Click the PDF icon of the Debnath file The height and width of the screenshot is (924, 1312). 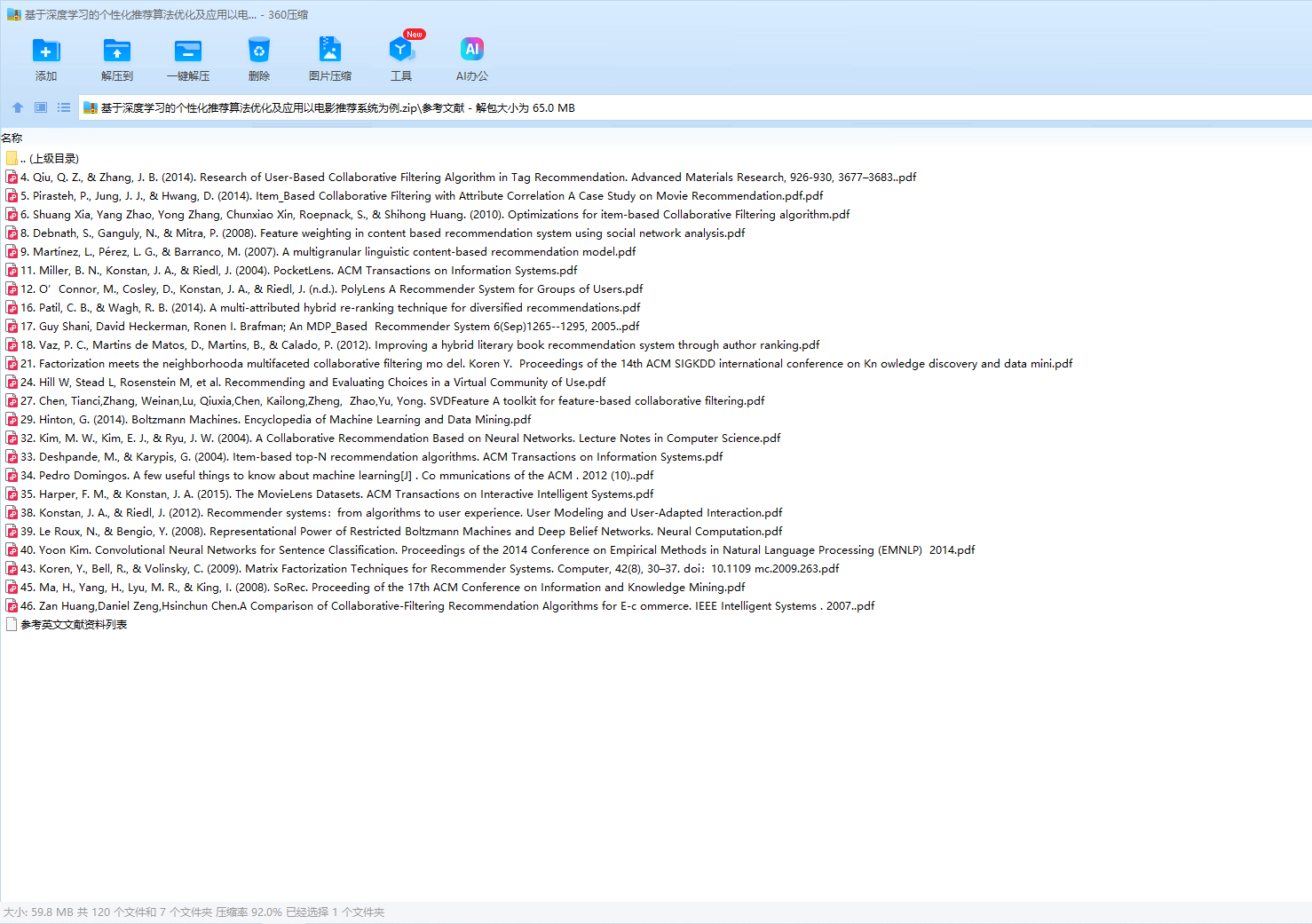[x=12, y=233]
